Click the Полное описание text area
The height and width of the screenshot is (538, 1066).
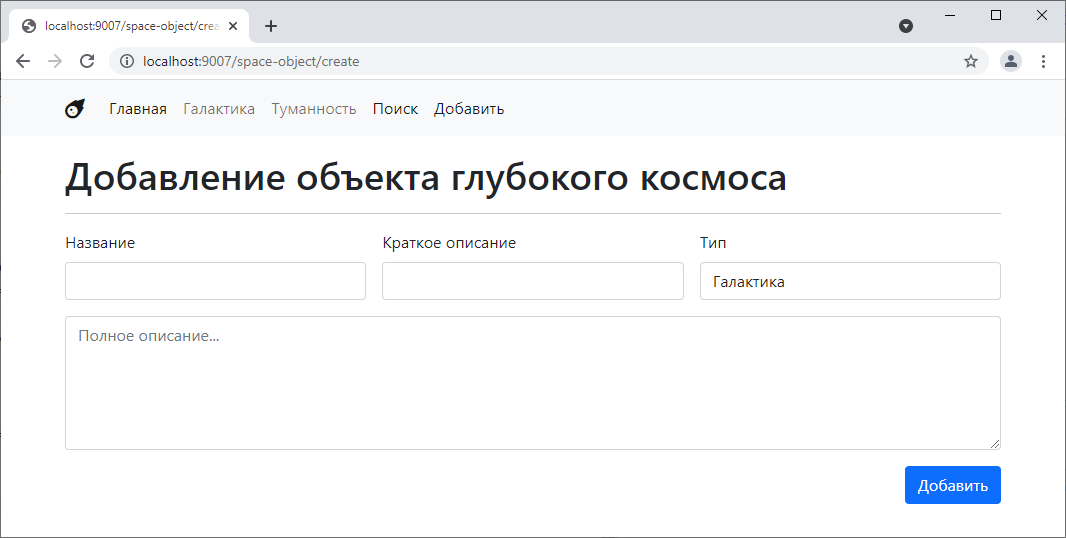pyautogui.click(x=532, y=383)
